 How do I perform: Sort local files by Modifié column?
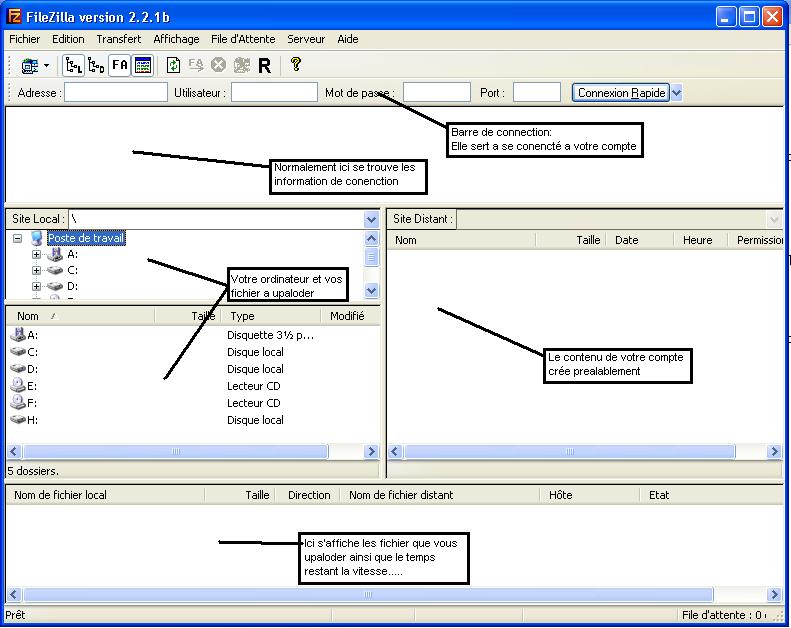(350, 316)
